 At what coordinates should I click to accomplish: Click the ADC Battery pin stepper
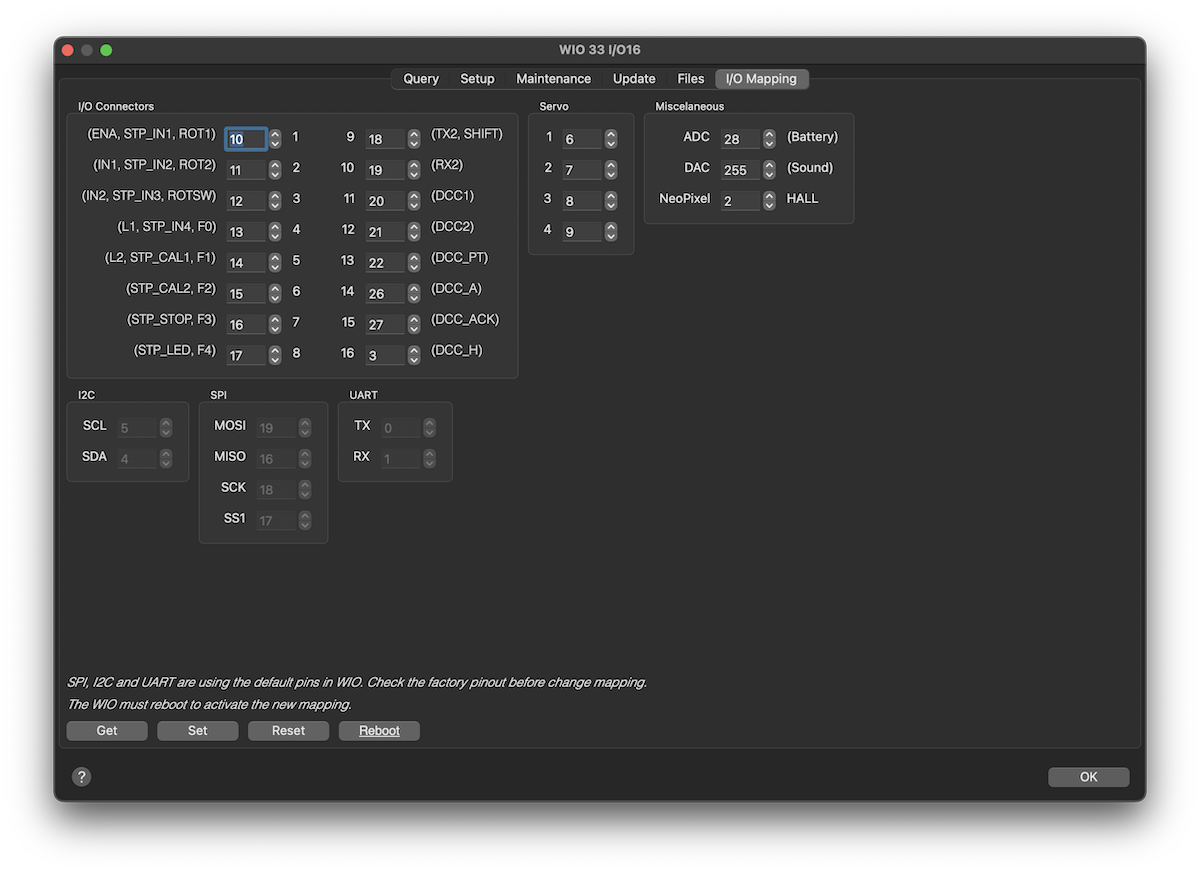(769, 138)
